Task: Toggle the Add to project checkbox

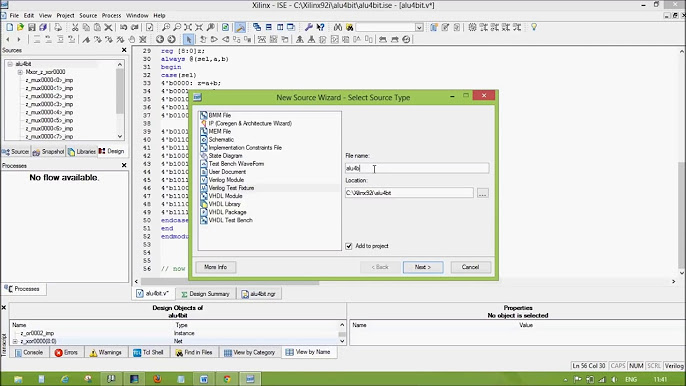Action: (x=349, y=246)
